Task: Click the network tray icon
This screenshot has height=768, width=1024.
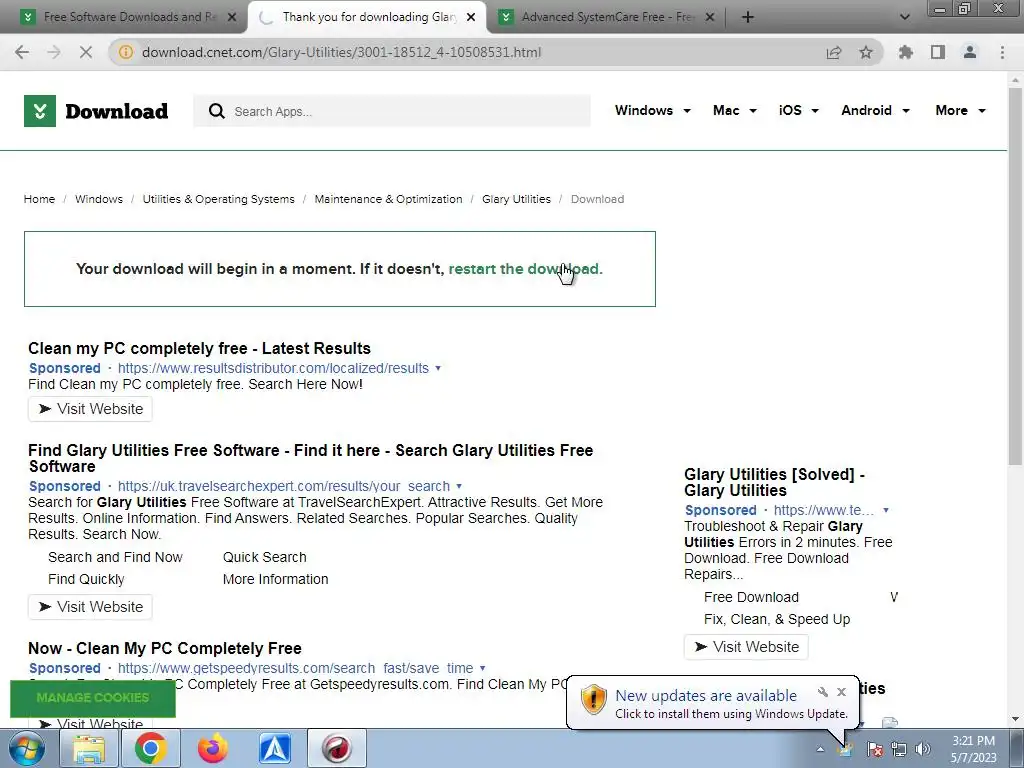Action: 899,749
